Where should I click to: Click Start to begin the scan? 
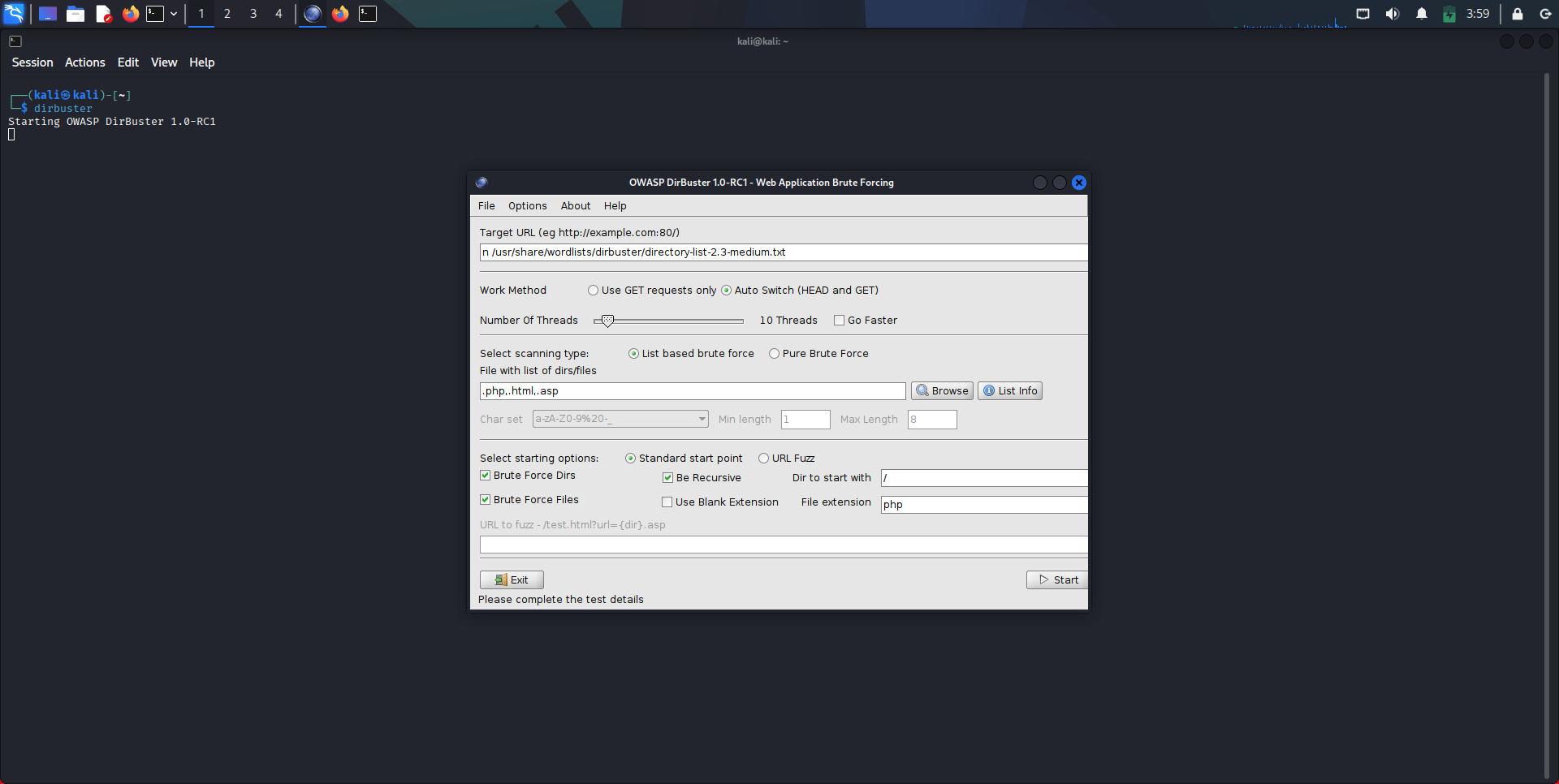coord(1057,580)
